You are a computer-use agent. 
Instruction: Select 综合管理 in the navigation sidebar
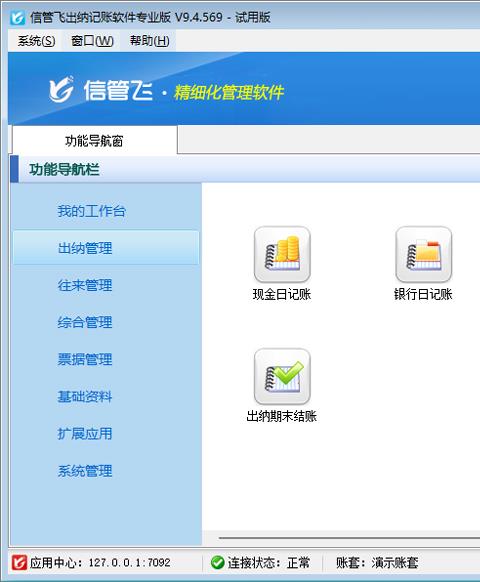click(x=85, y=322)
